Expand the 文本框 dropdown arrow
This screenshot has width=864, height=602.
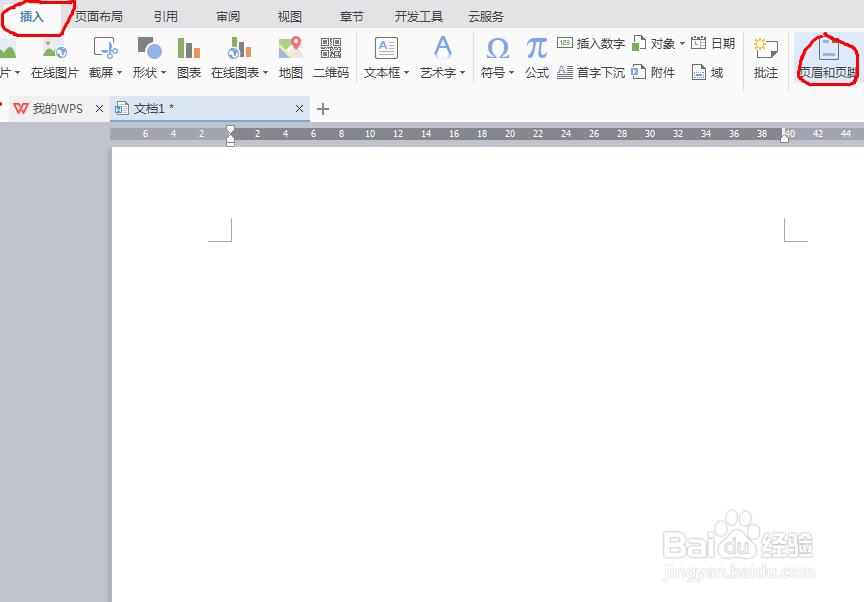[x=407, y=73]
